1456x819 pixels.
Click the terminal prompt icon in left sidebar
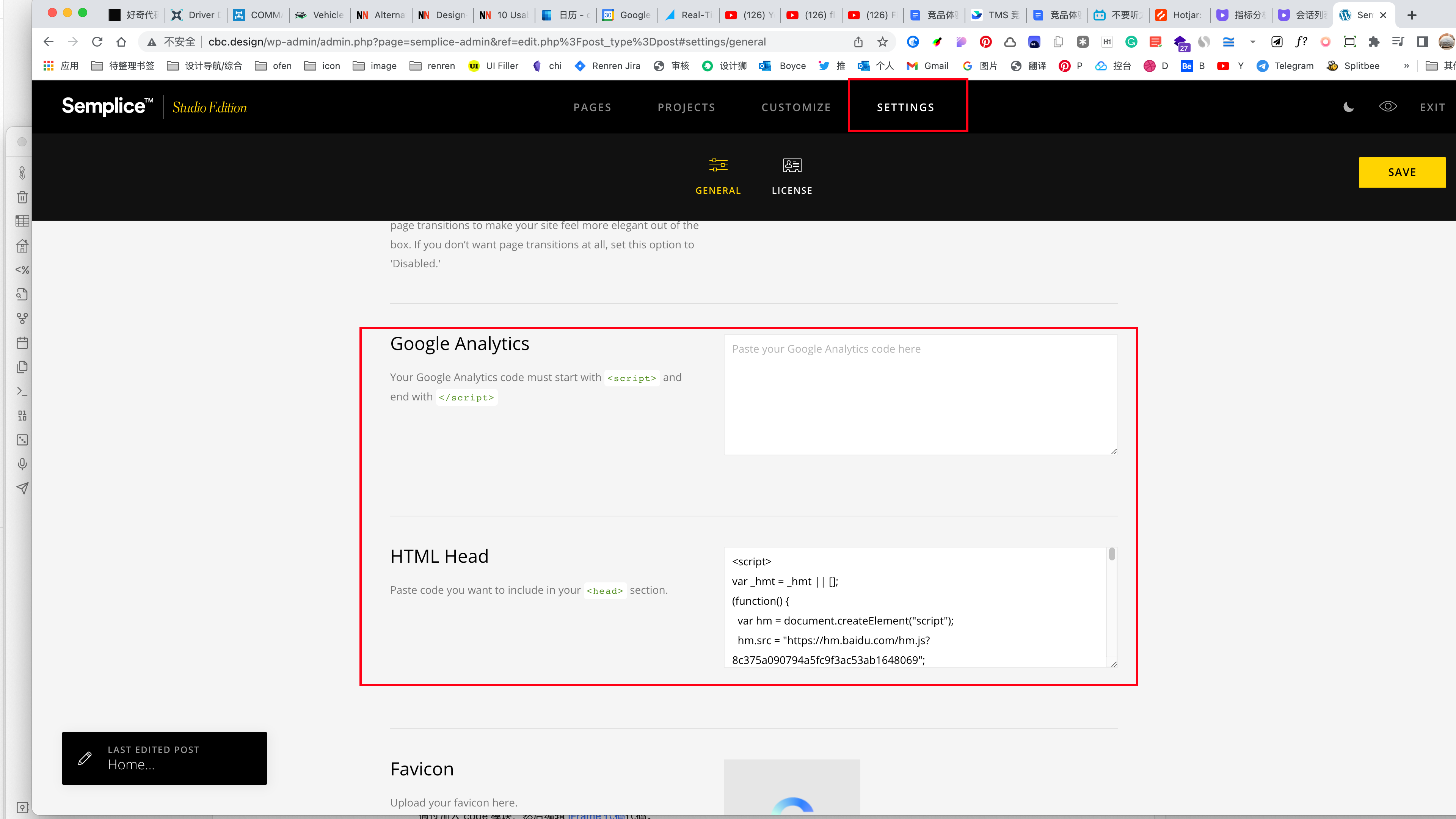(x=22, y=391)
